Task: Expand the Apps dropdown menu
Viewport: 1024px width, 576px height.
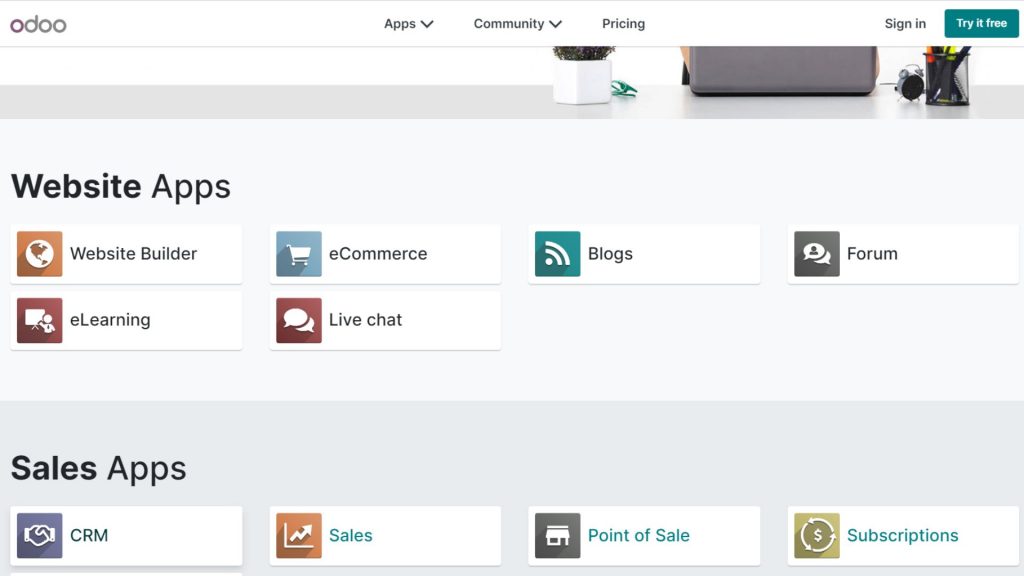Action: 409,24
